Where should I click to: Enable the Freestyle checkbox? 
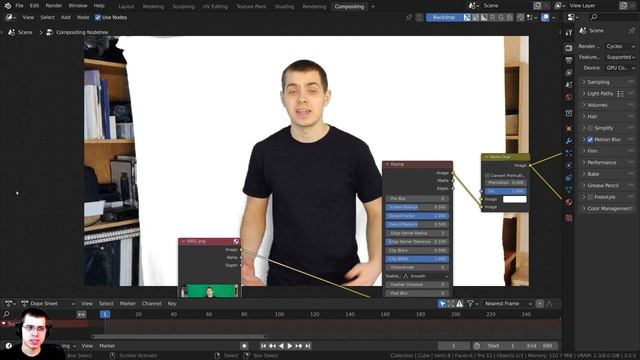click(x=590, y=197)
